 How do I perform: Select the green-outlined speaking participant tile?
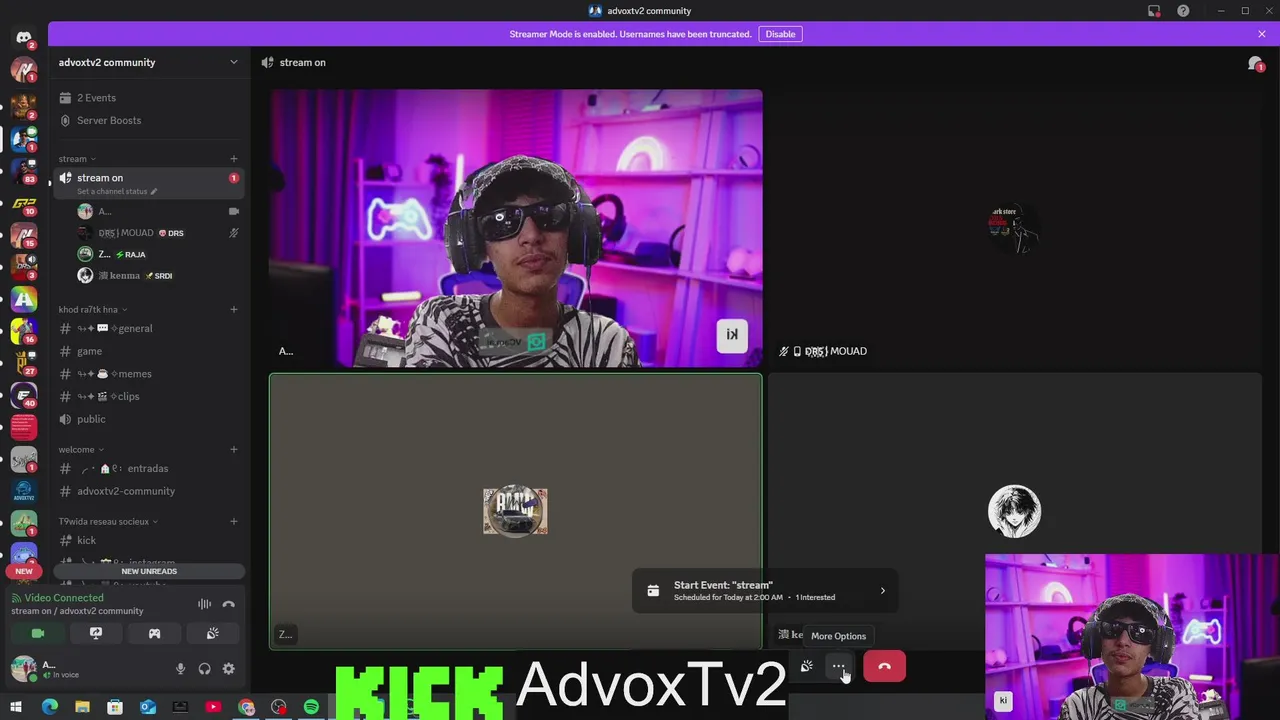(516, 511)
